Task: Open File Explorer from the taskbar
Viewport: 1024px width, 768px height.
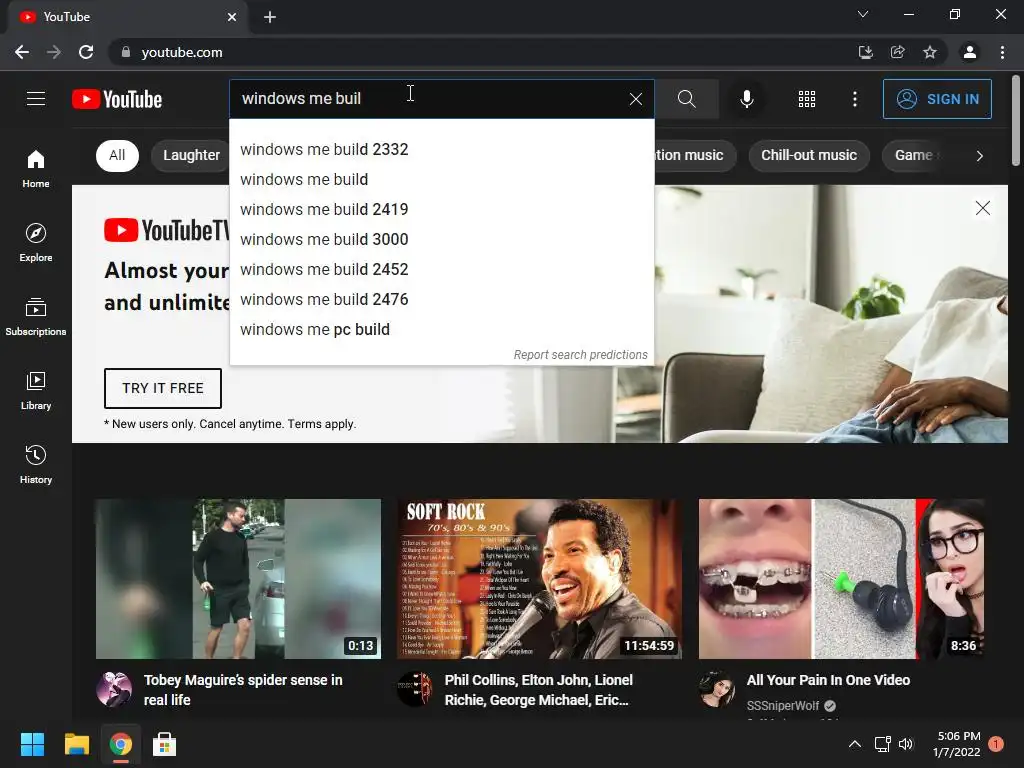Action: click(76, 744)
